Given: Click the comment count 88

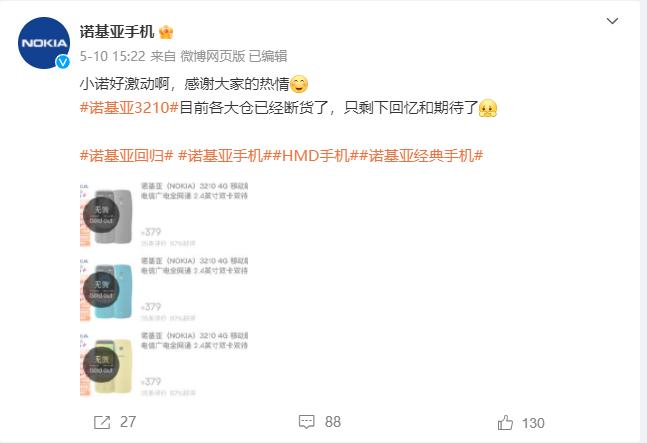Looking at the screenshot, I should [333, 422].
